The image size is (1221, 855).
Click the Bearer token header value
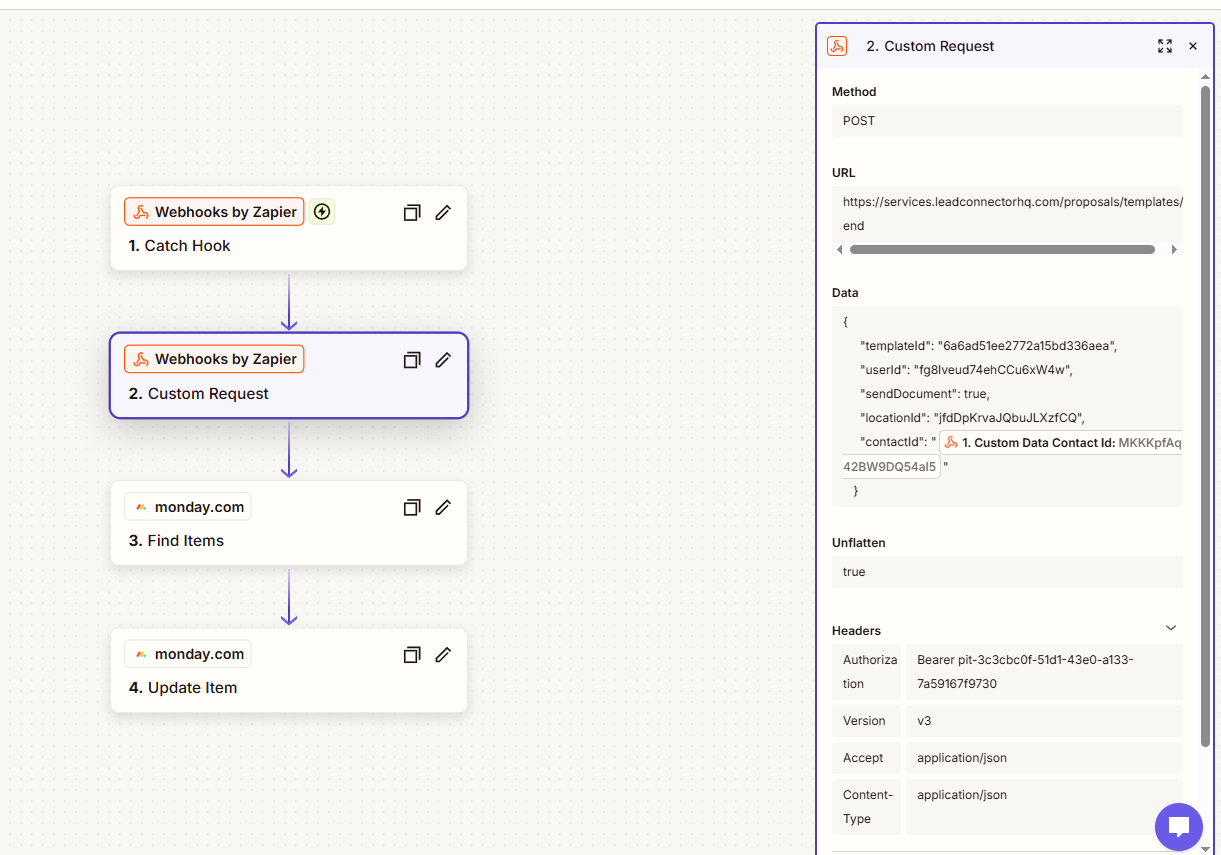[1044, 672]
